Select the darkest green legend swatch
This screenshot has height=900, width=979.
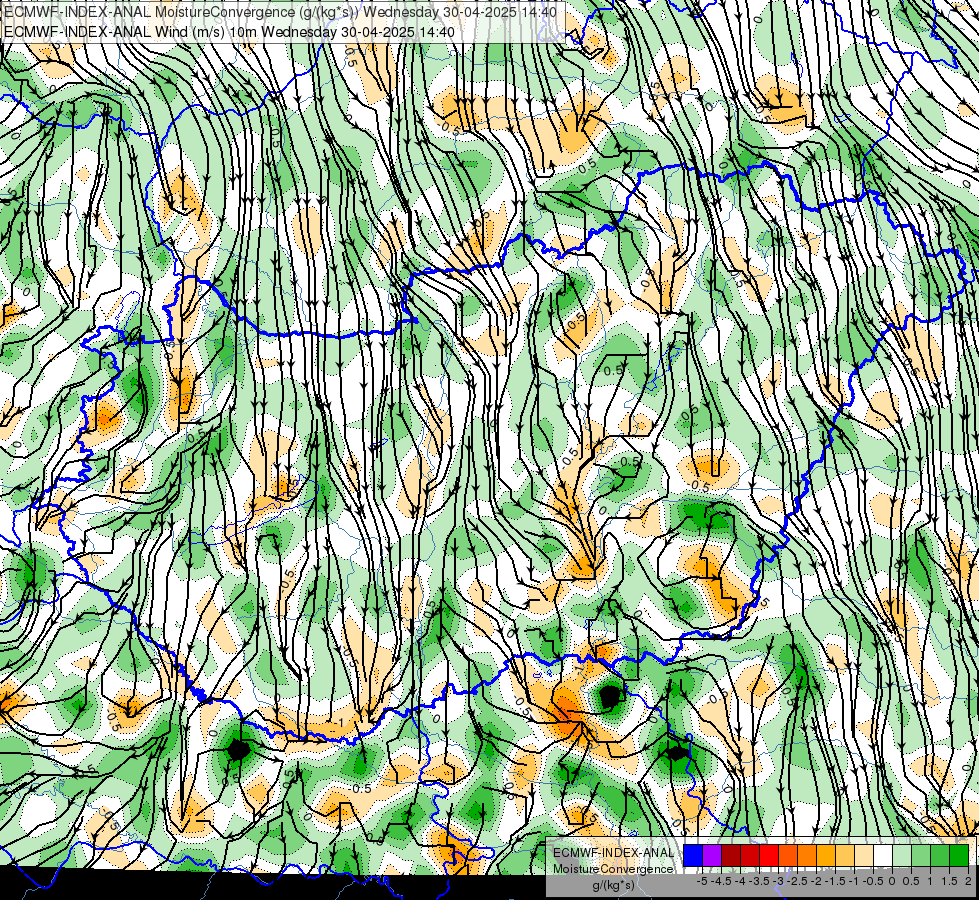tap(959, 855)
